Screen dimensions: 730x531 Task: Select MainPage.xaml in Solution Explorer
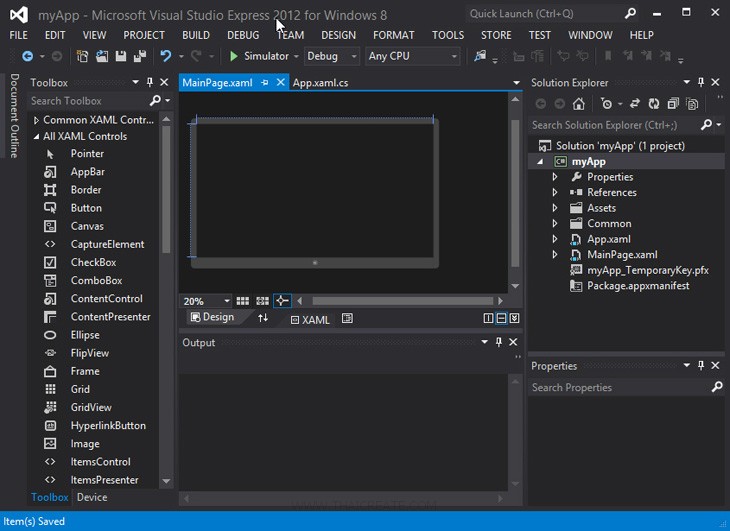622,255
